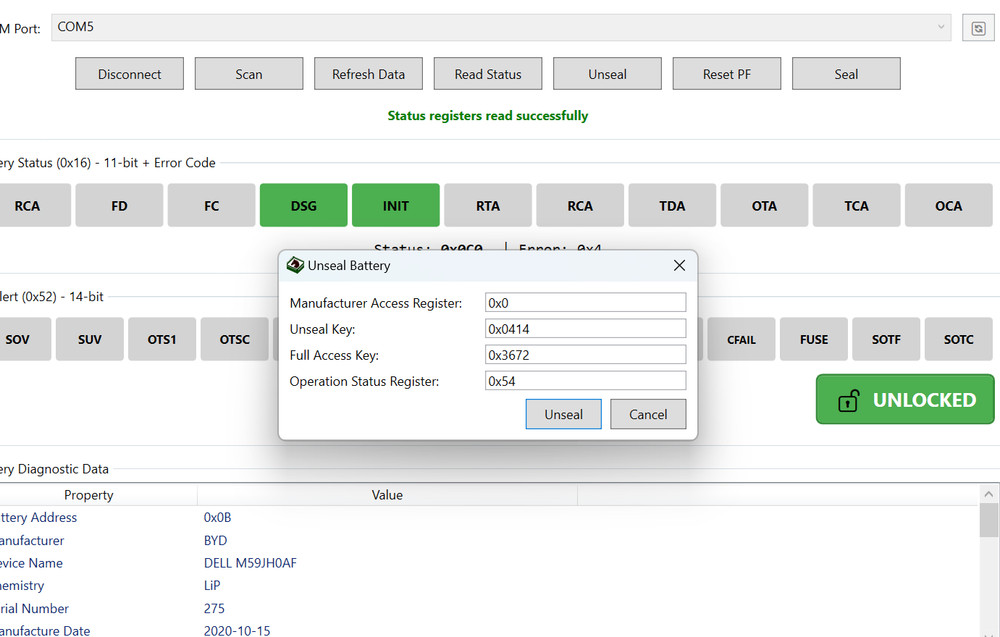This screenshot has height=637, width=1000.
Task: Edit the Unseal Key field
Action: [x=585, y=329]
